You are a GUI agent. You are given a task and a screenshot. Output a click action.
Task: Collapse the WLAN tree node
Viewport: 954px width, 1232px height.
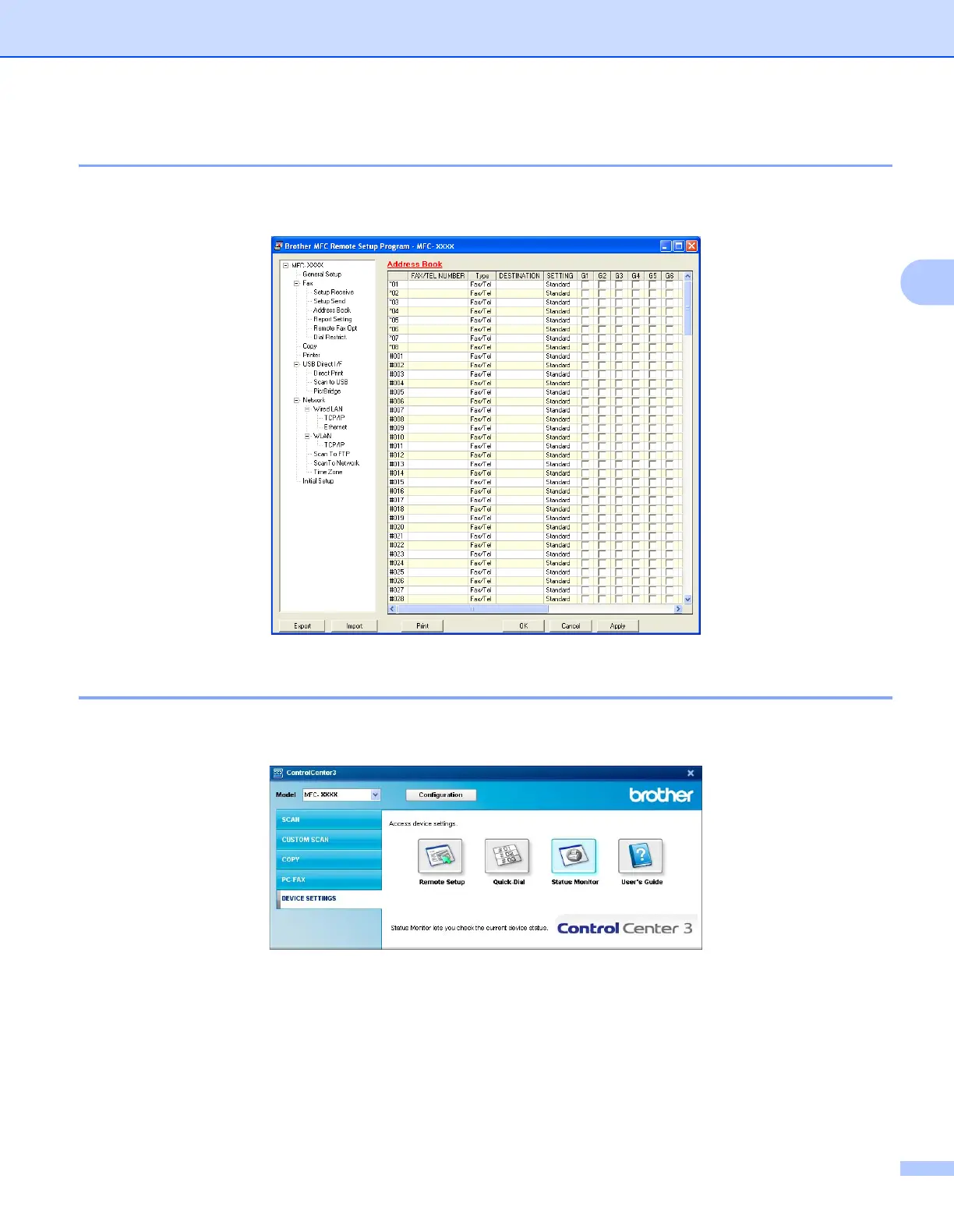point(307,436)
